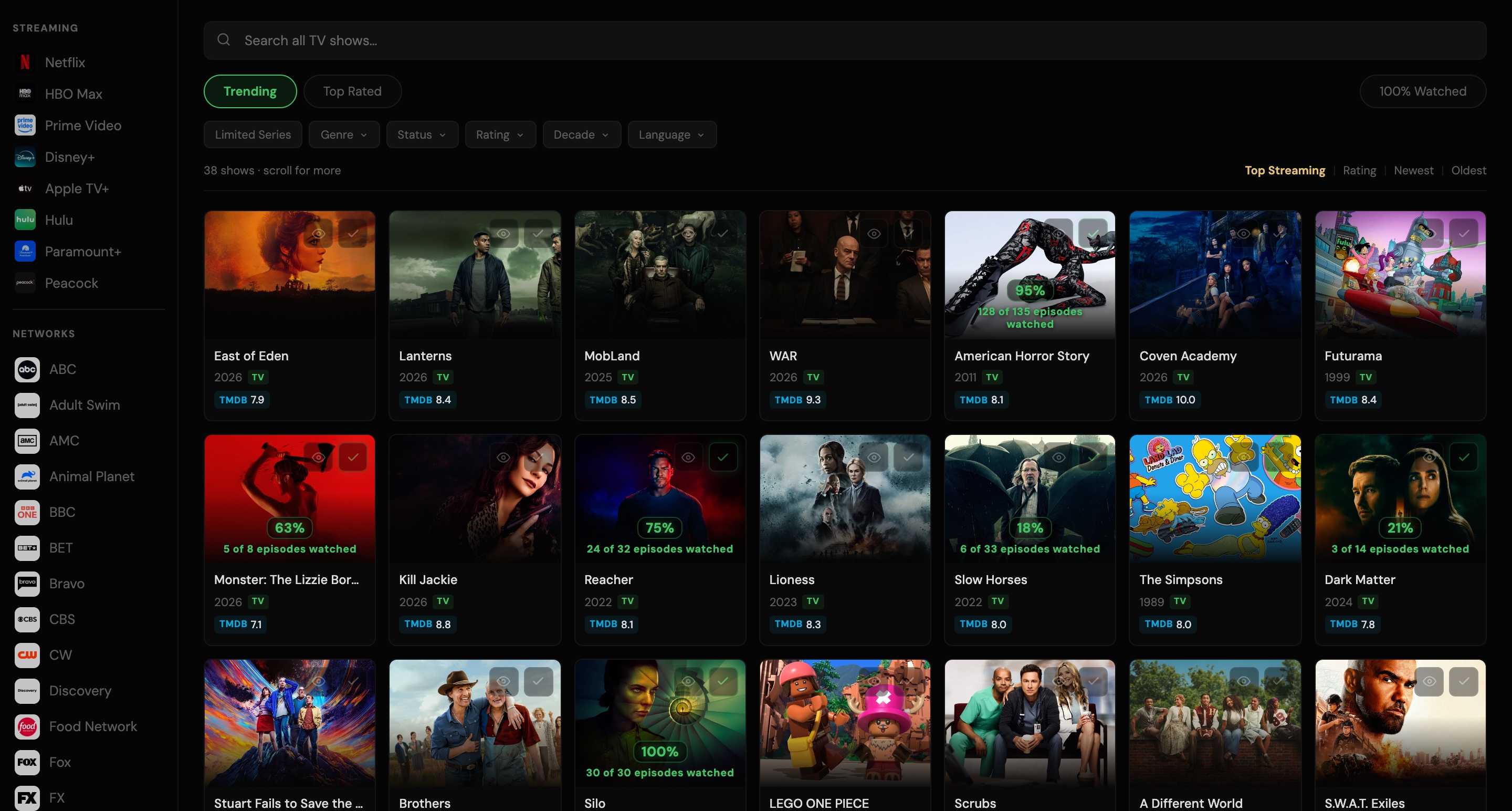Open the Rating filter dropdown
Image resolution: width=1512 pixels, height=811 pixels.
click(500, 134)
